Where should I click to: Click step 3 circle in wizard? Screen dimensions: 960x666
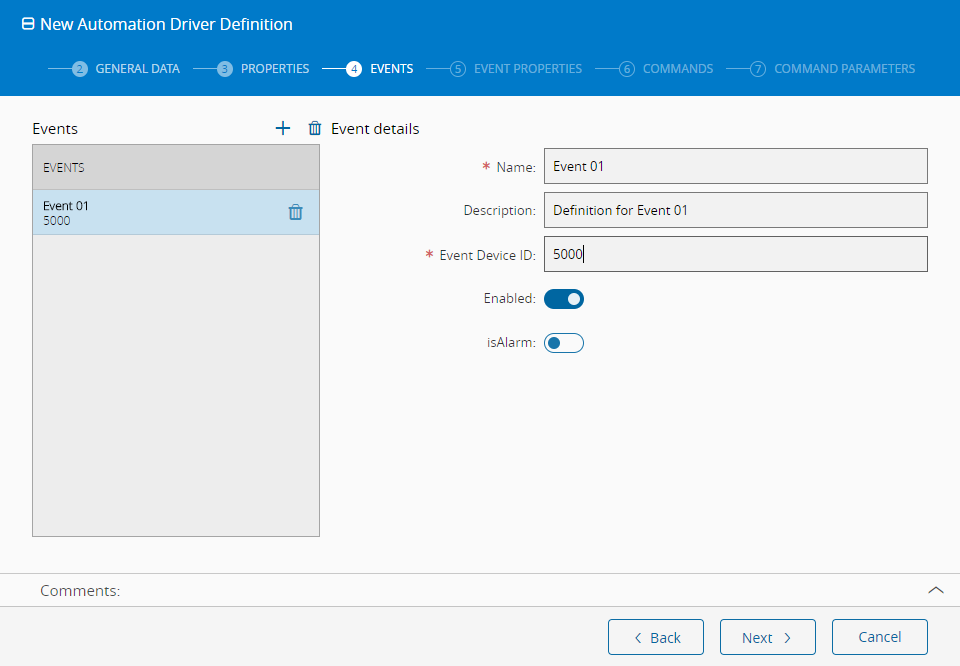tap(225, 69)
